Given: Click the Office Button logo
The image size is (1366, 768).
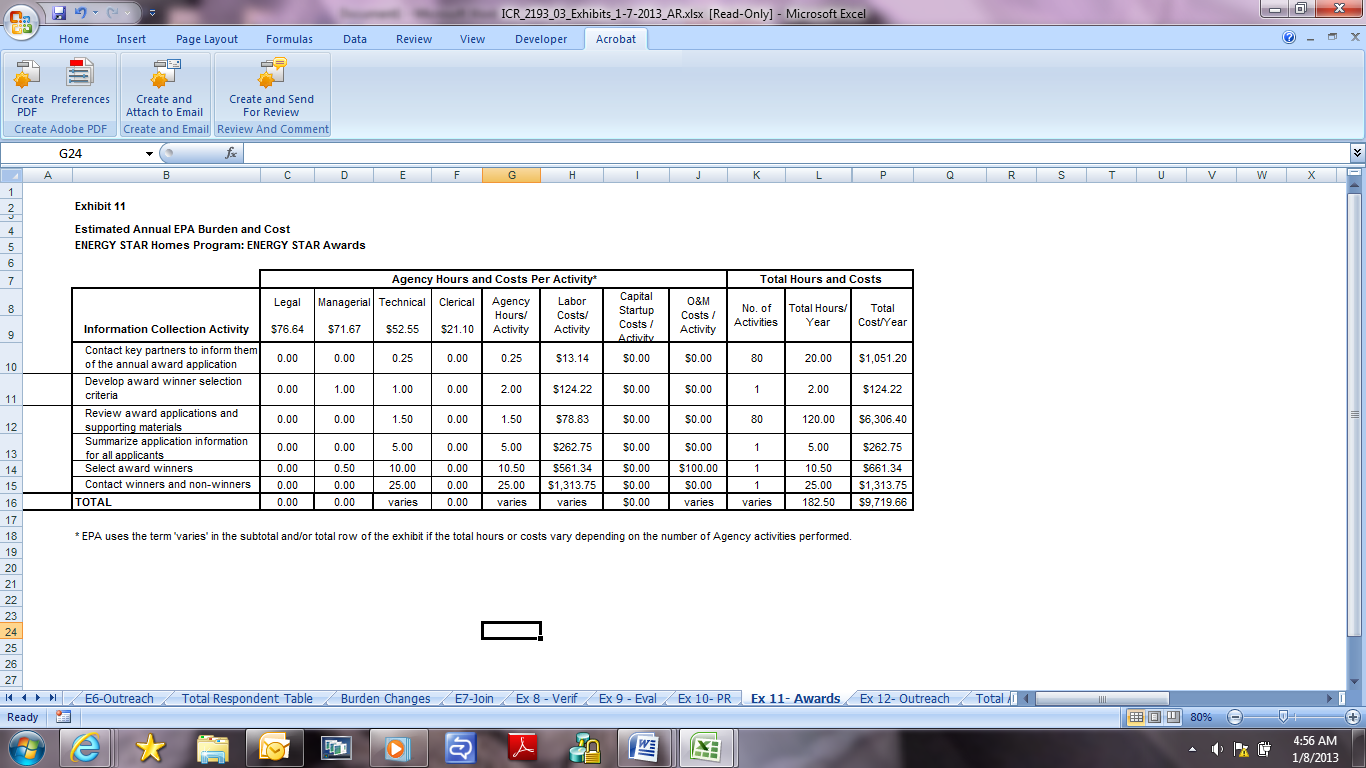Looking at the screenshot, I should (x=22, y=18).
